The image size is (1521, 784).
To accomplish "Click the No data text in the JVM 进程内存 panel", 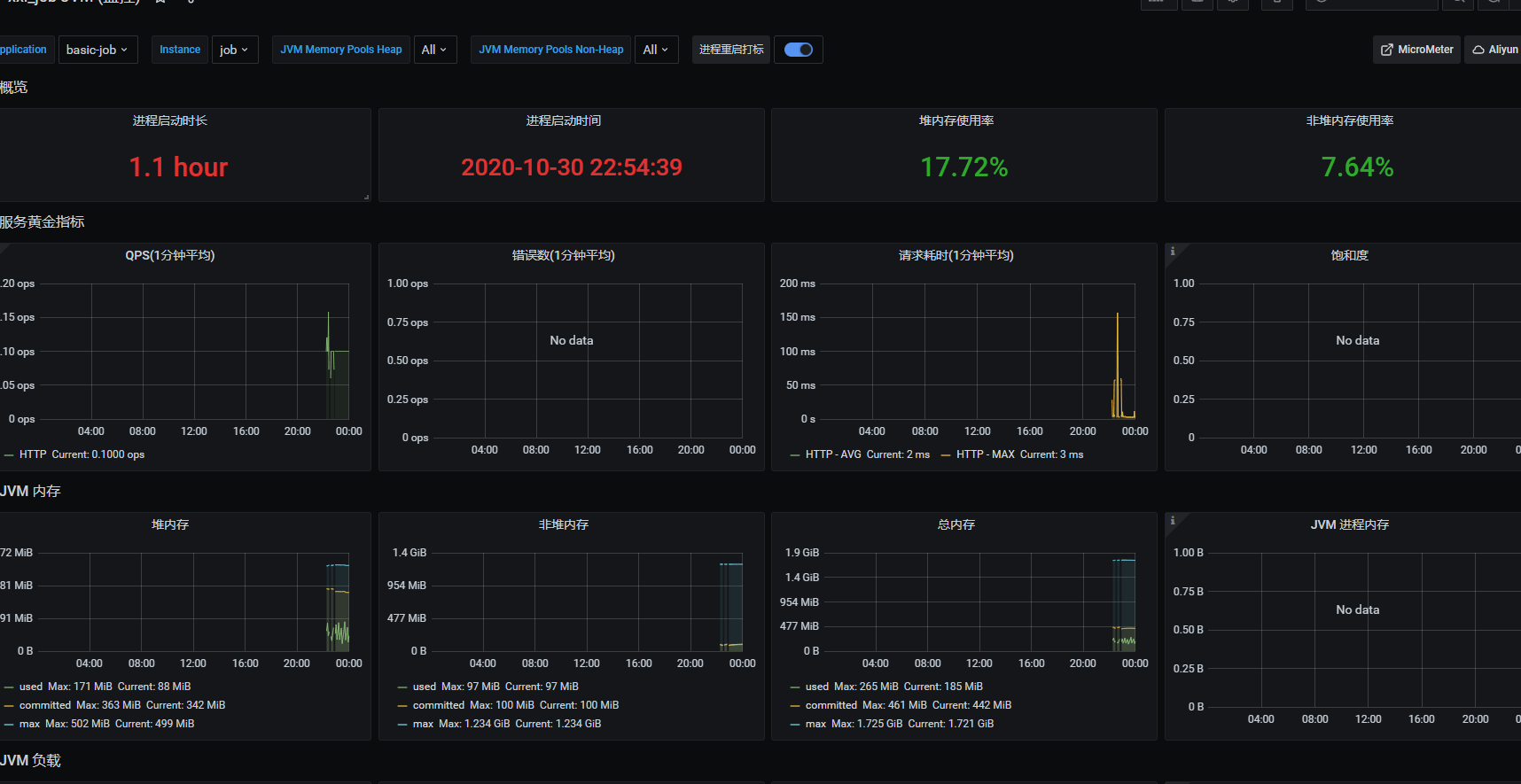I will point(1358,609).
